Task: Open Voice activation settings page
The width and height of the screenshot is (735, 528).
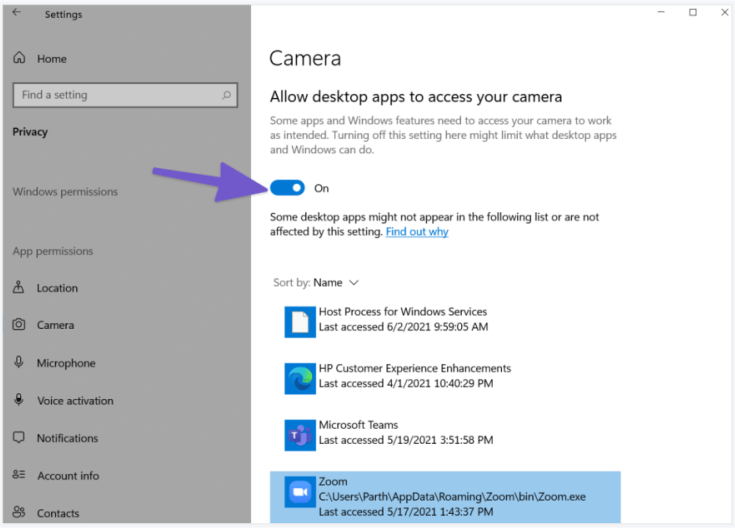Action: click(75, 401)
